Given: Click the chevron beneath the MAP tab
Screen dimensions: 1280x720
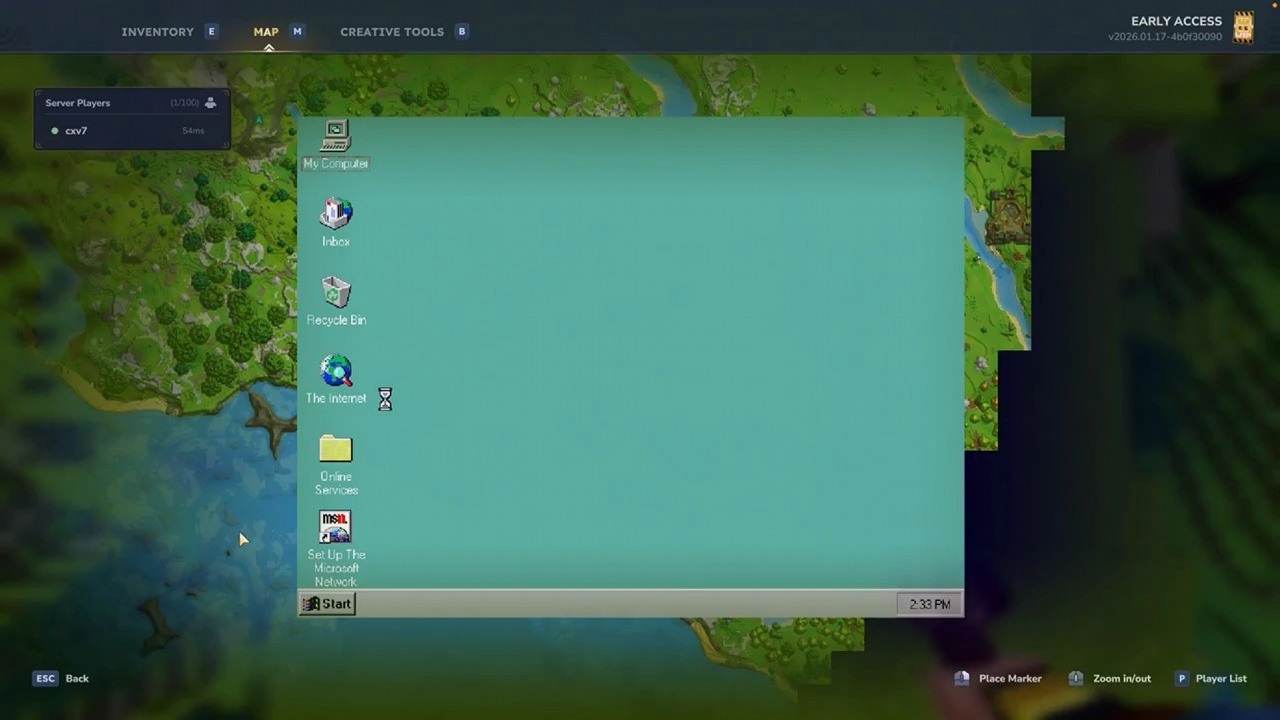Looking at the screenshot, I should coord(269,47).
